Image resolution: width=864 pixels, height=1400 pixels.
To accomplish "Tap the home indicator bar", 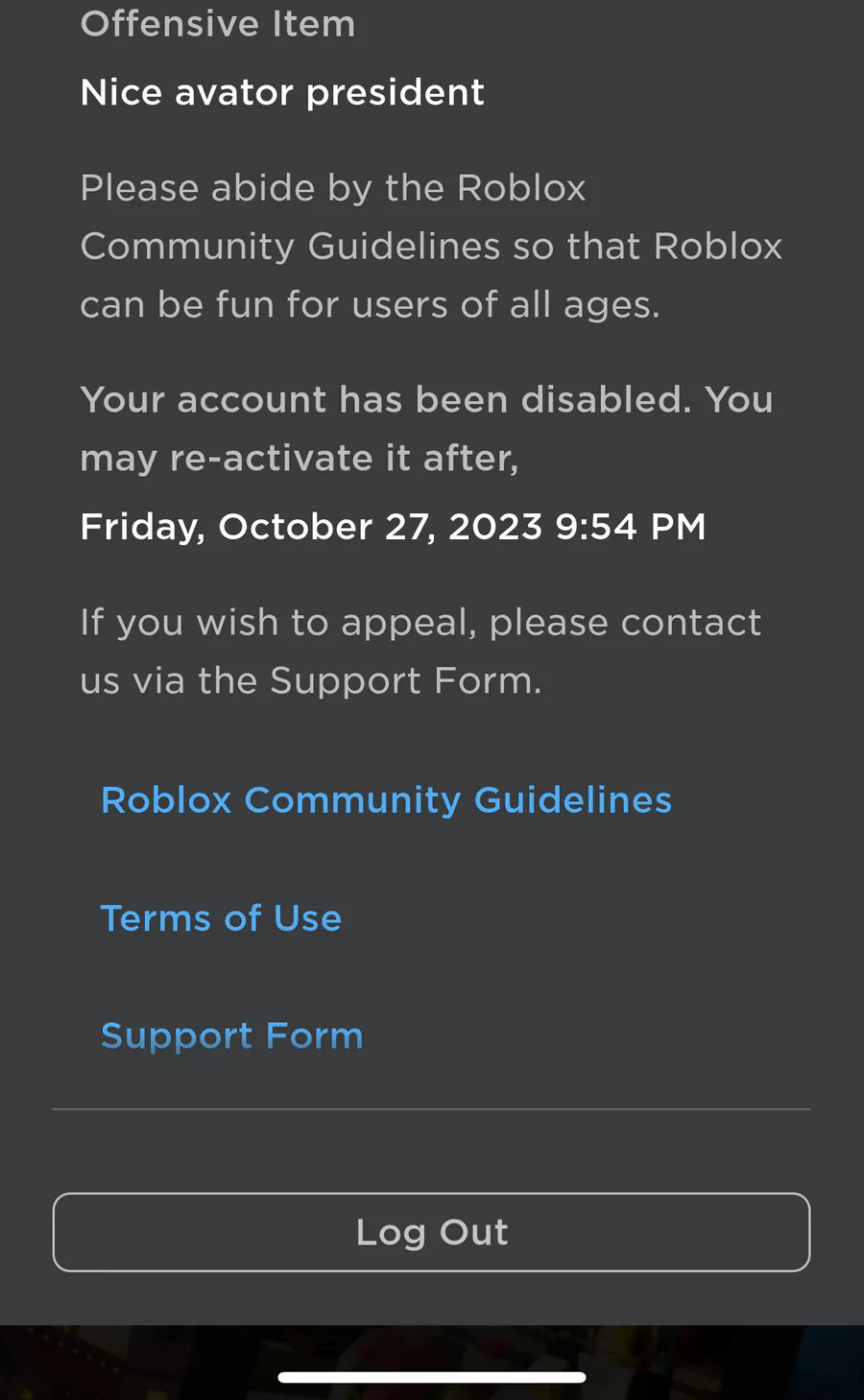I will coord(432,1377).
